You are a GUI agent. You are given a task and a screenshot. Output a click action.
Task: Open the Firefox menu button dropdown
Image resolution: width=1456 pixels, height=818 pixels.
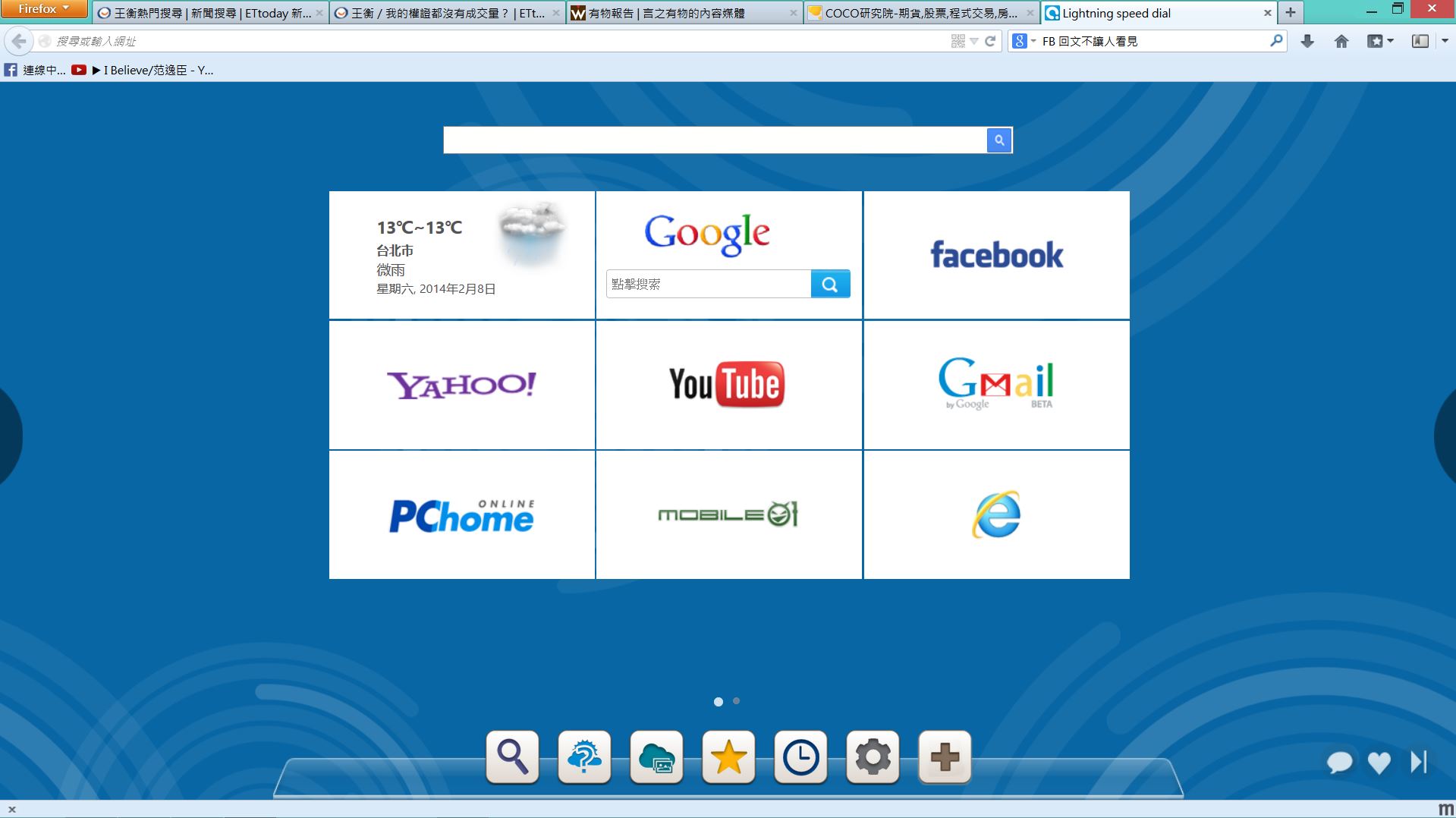44,8
